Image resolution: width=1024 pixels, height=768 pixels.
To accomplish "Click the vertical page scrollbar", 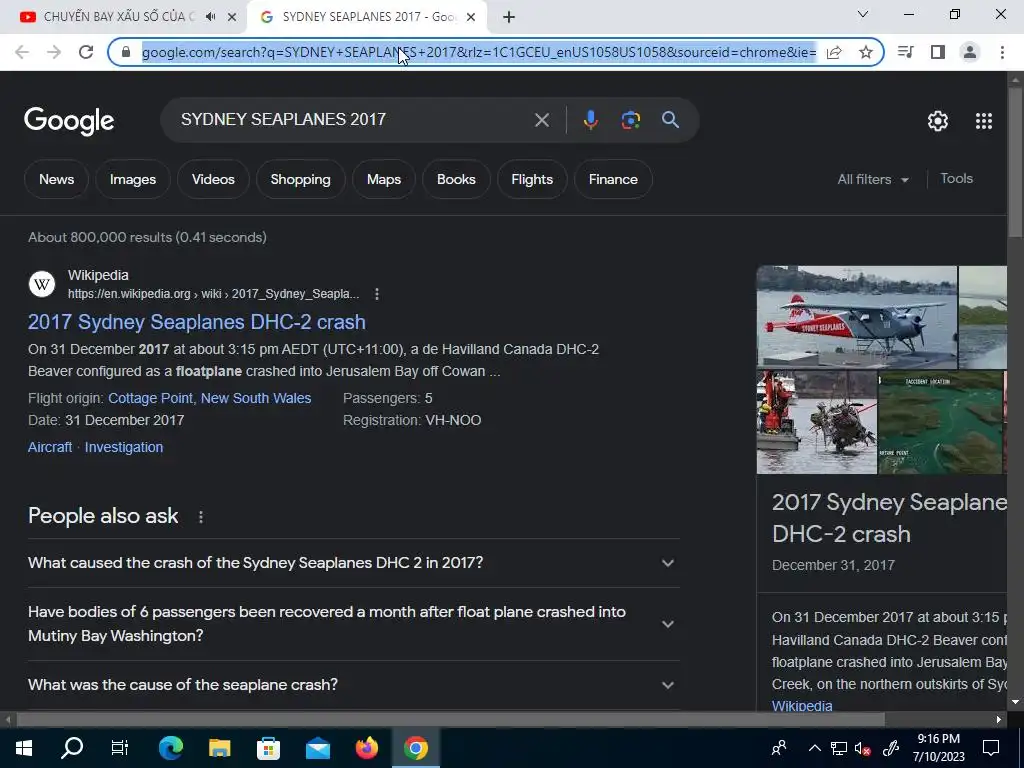I will click(x=1015, y=161).
